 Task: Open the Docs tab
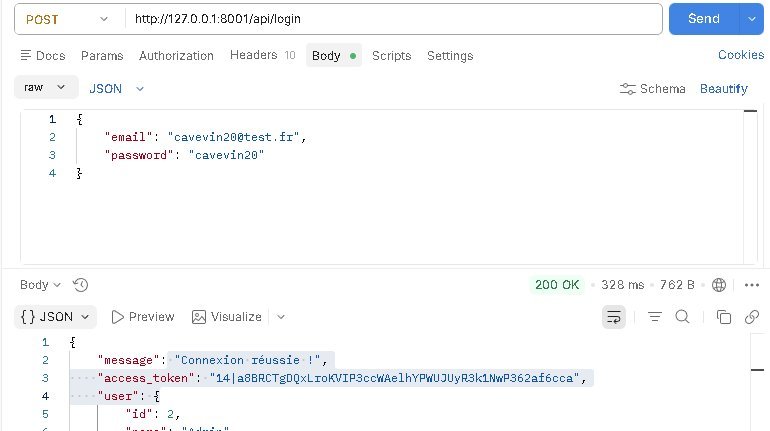pos(43,55)
